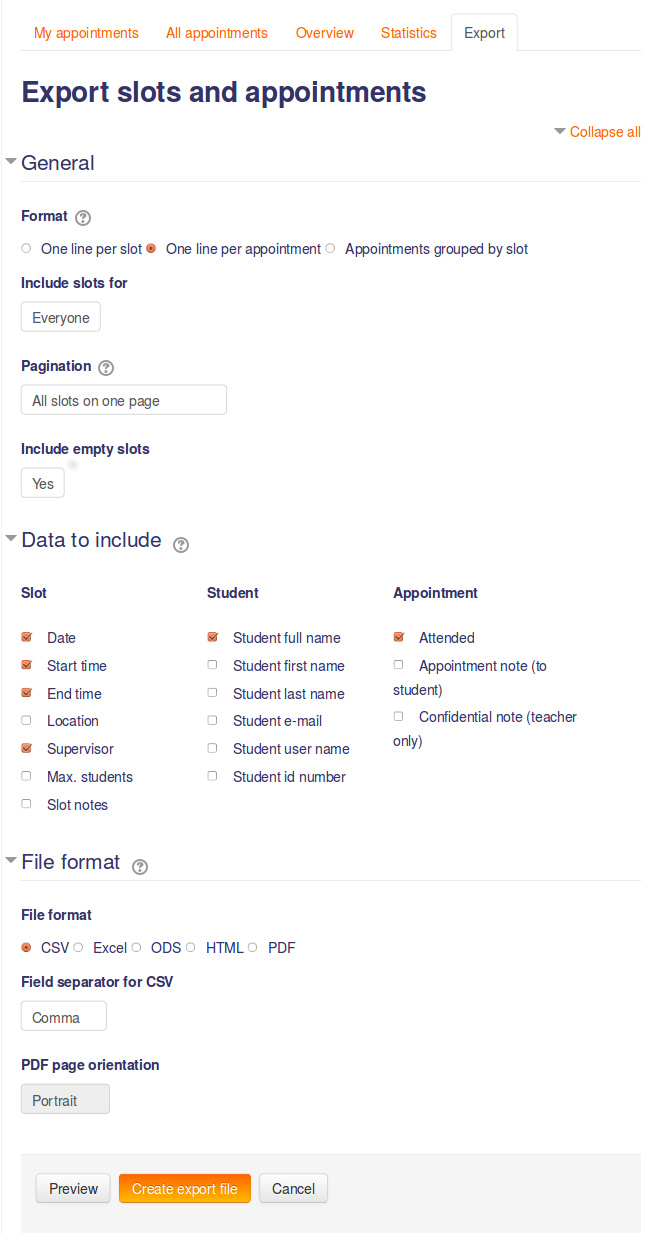Open the File format help icon
This screenshot has width=654, height=1234.
[x=140, y=867]
